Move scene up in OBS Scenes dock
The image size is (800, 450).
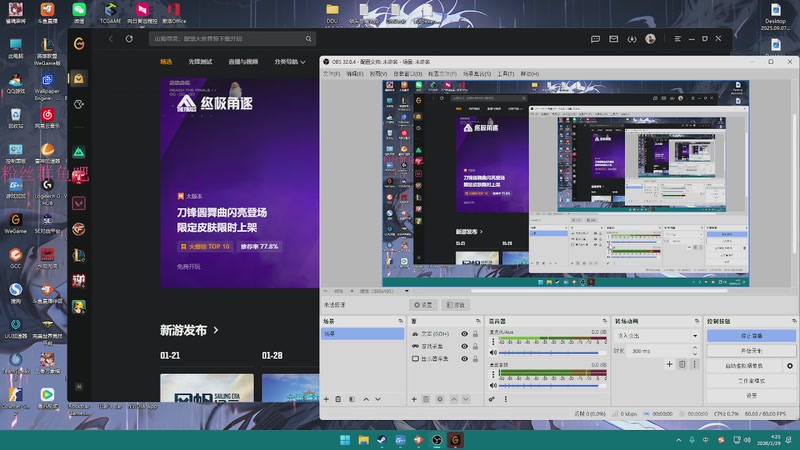click(x=366, y=399)
